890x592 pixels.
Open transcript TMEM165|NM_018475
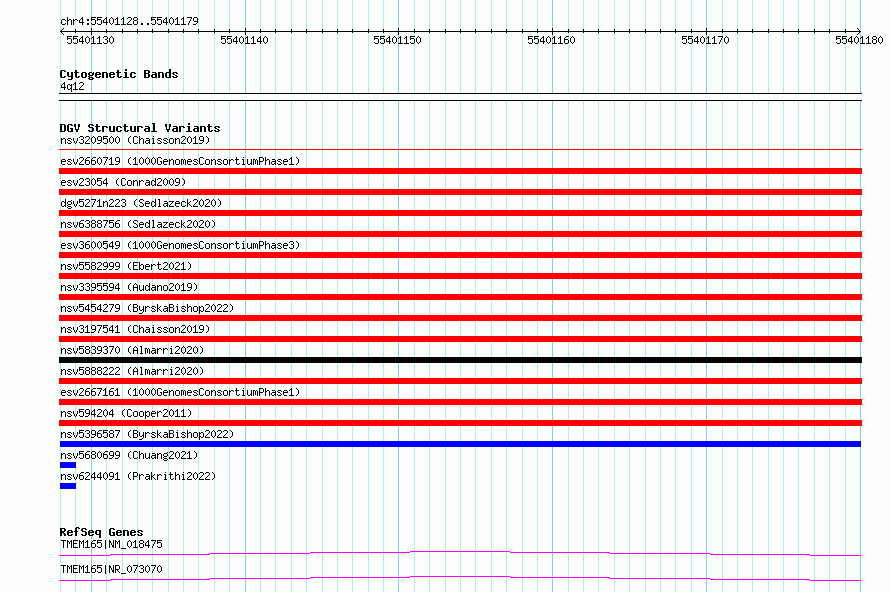111,544
